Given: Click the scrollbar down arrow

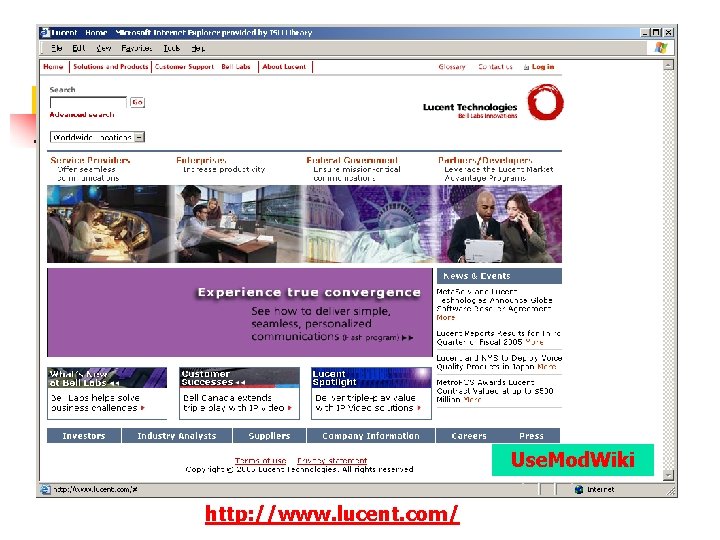Looking at the screenshot, I should tap(669, 475).
